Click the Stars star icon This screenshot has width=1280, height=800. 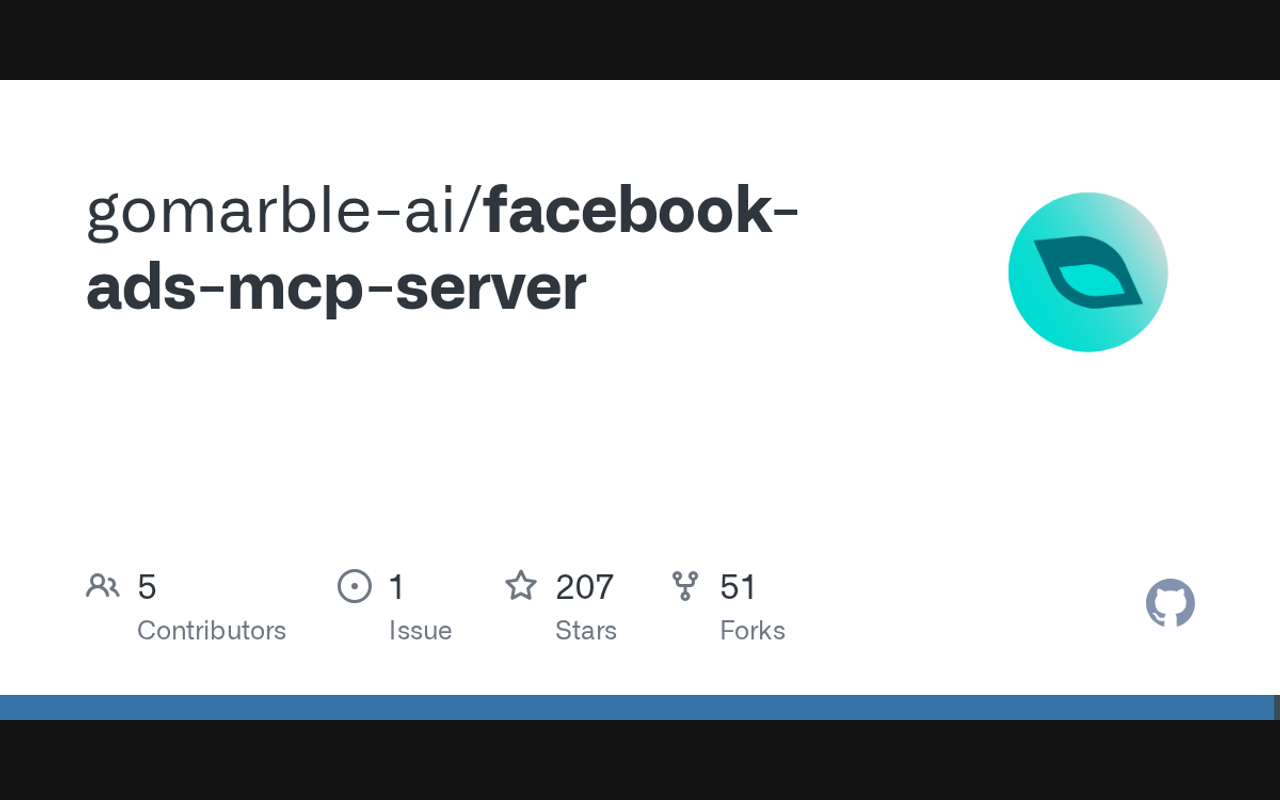[521, 586]
